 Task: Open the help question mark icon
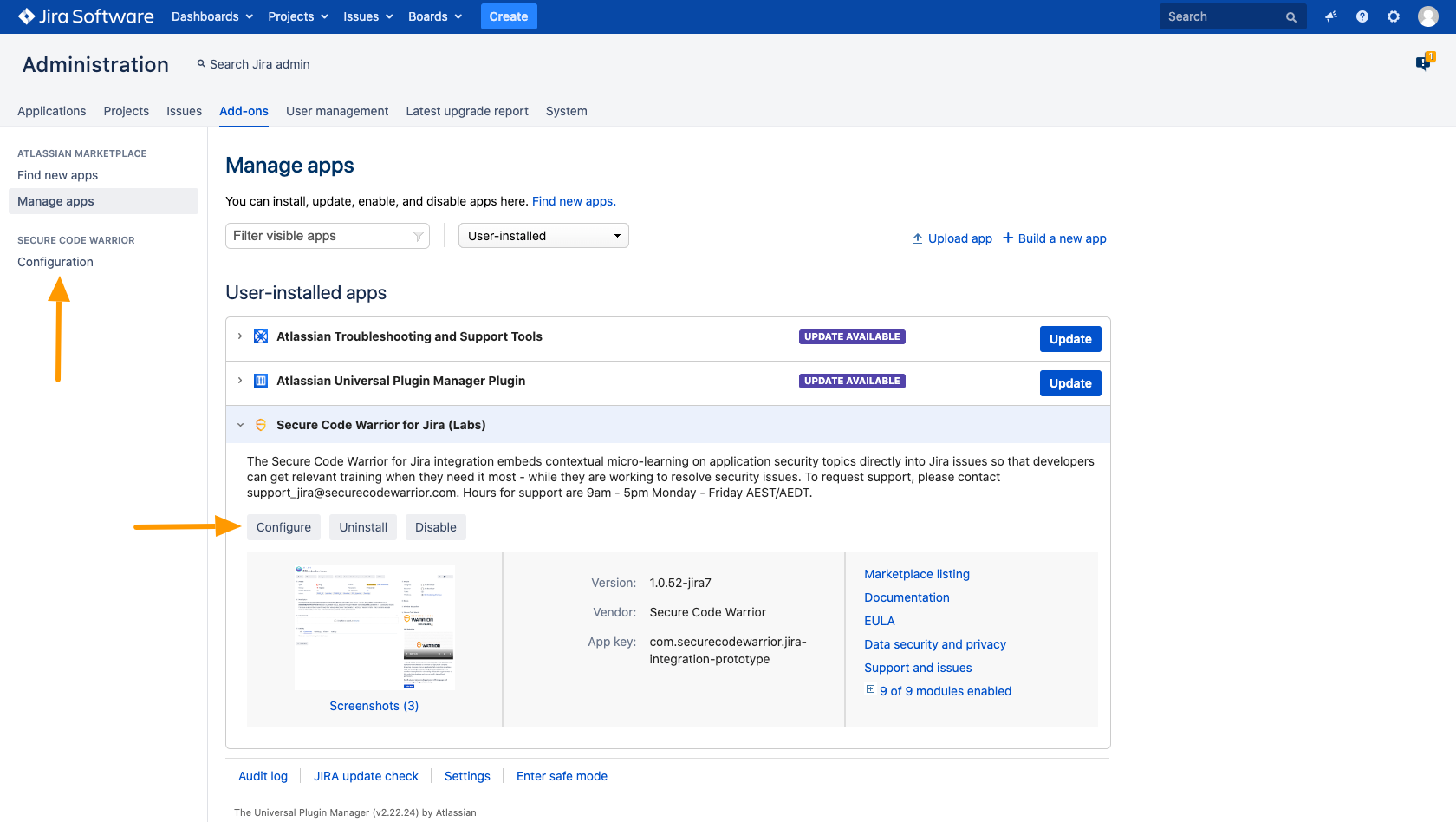tap(1362, 16)
